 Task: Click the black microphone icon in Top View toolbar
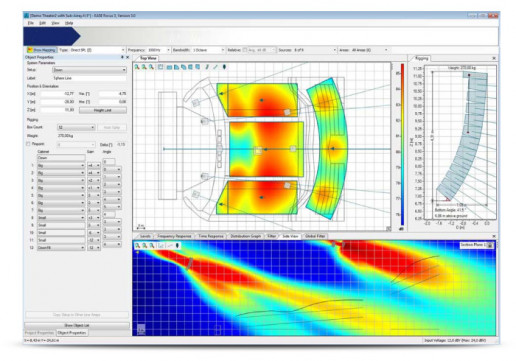[x=224, y=67]
